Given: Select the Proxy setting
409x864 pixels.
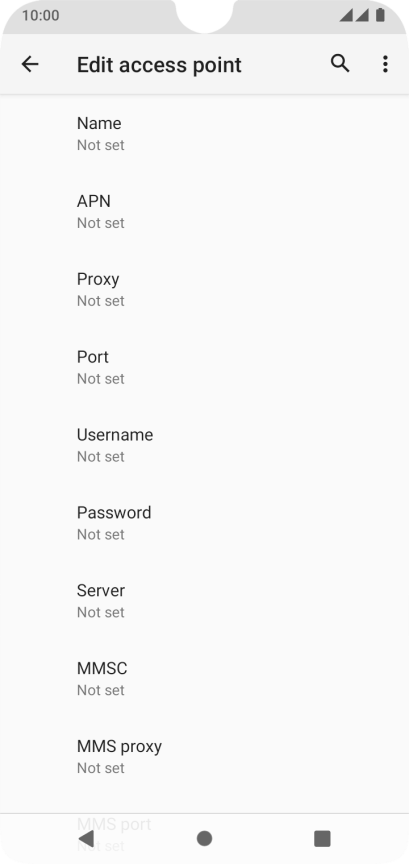Looking at the screenshot, I should point(204,289).
